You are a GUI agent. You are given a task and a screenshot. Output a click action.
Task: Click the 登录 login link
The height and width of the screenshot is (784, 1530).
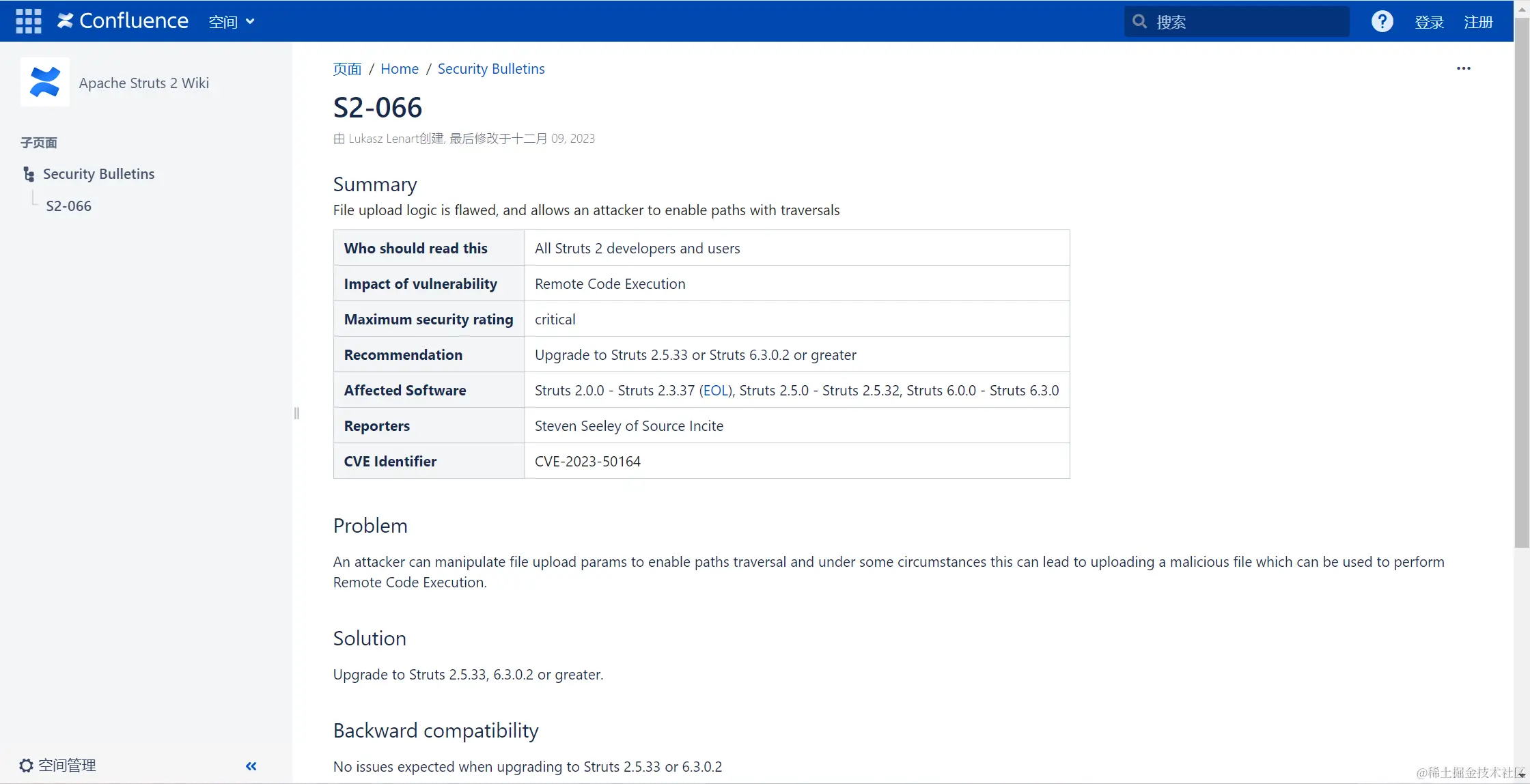(x=1429, y=22)
